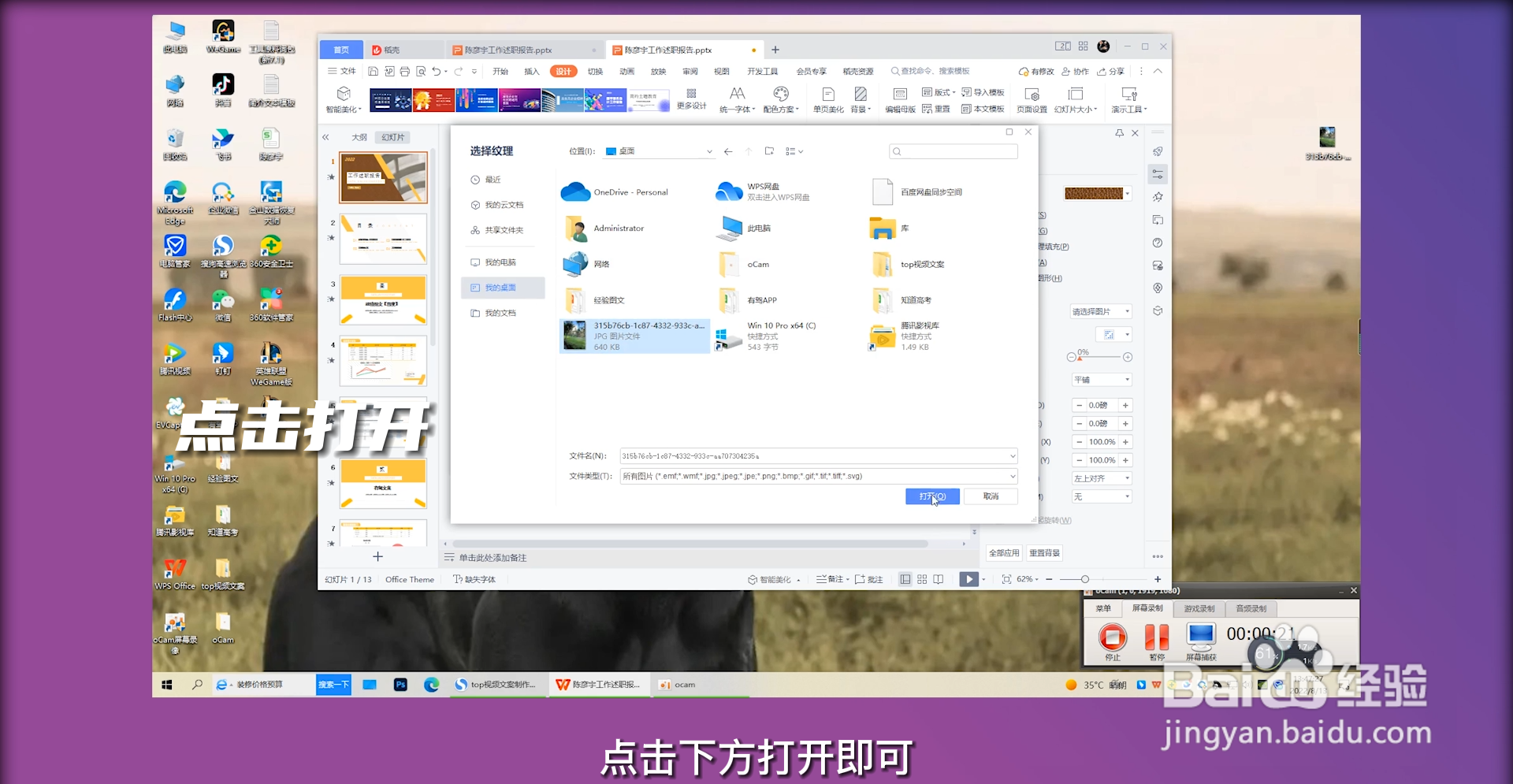
Task: Click 全部应用 in the background pane
Action: (x=1004, y=553)
